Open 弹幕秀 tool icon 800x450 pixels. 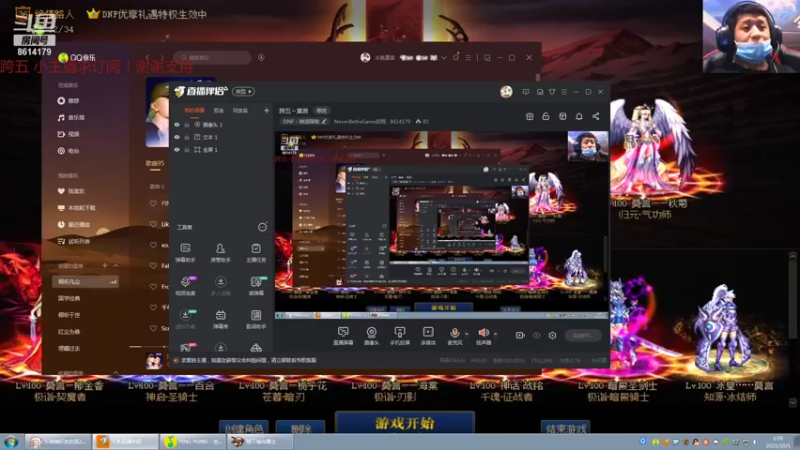[x=220, y=319]
